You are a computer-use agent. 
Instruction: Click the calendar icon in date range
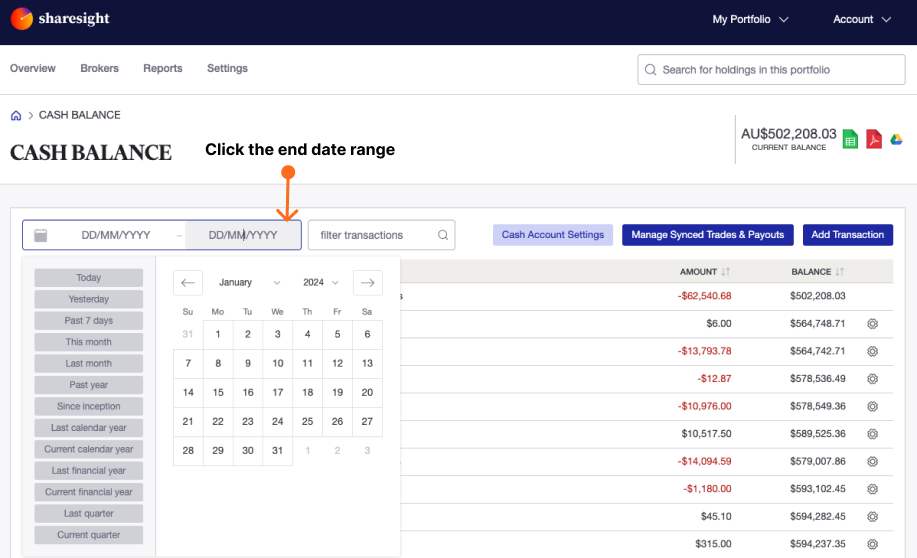coord(40,235)
